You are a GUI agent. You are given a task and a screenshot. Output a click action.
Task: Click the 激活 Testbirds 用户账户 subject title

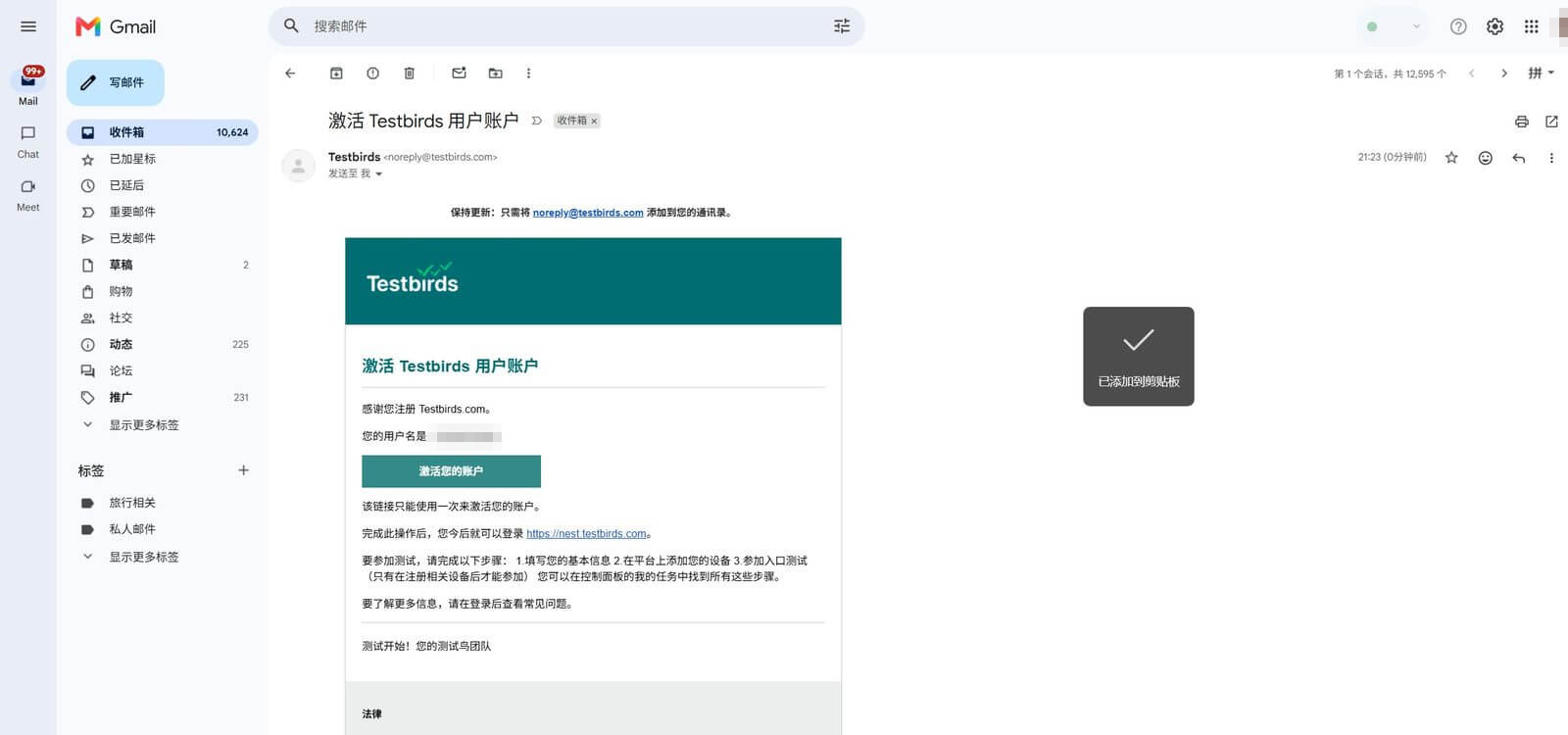point(423,121)
